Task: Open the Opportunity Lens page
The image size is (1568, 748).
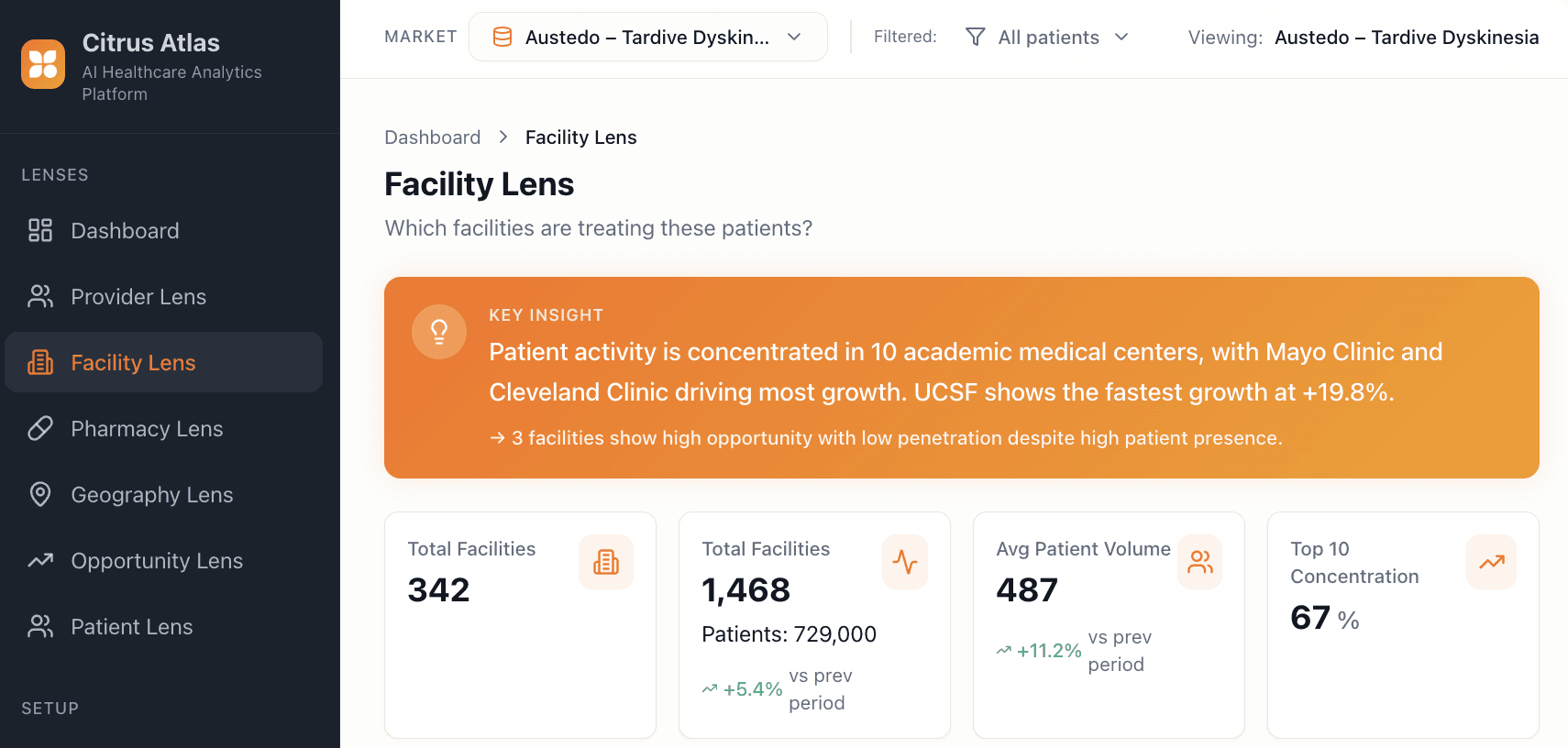Action: pyautogui.click(x=157, y=561)
